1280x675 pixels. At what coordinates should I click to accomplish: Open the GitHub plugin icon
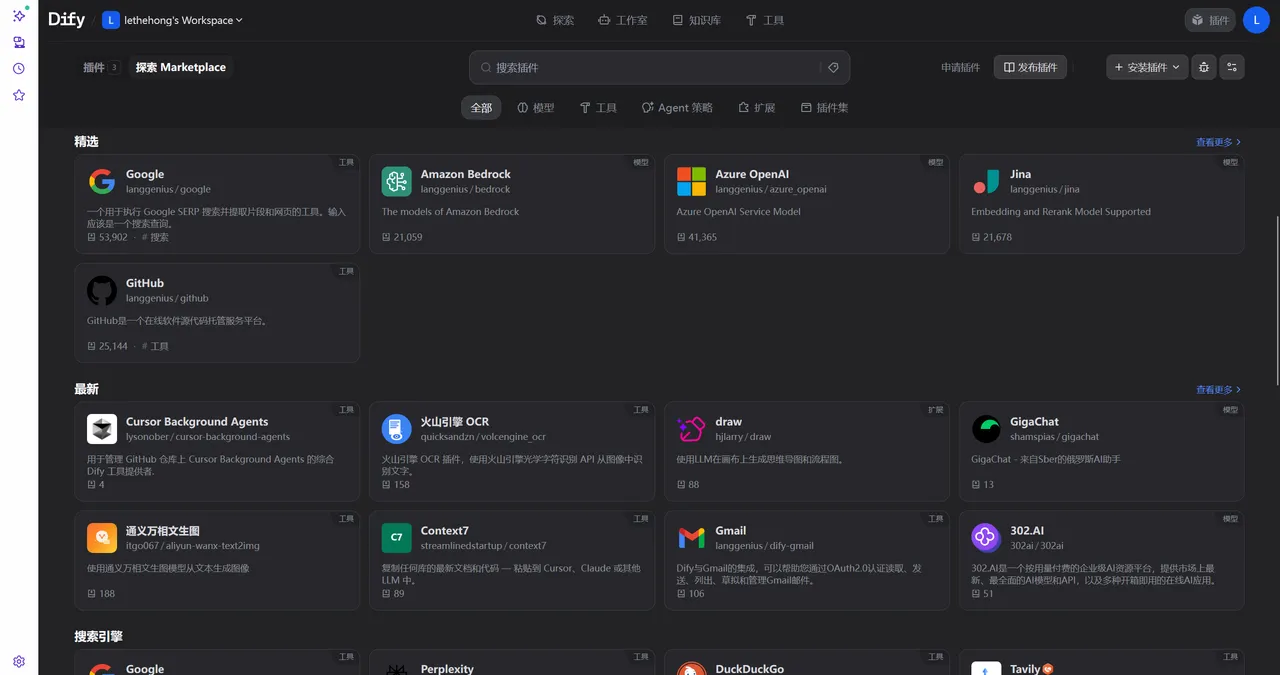pyautogui.click(x=102, y=290)
